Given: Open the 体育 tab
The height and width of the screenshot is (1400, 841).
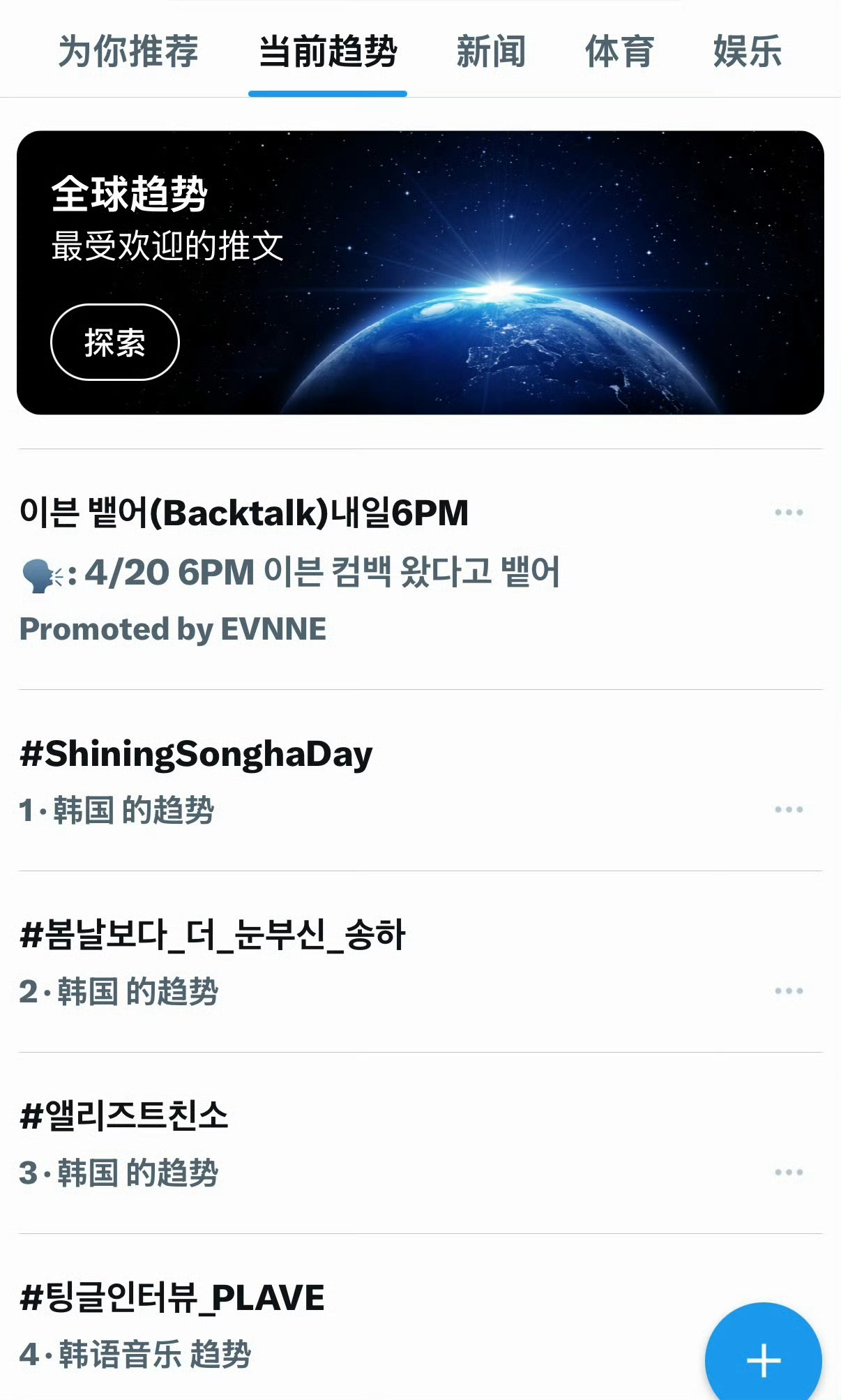Looking at the screenshot, I should coord(619,52).
